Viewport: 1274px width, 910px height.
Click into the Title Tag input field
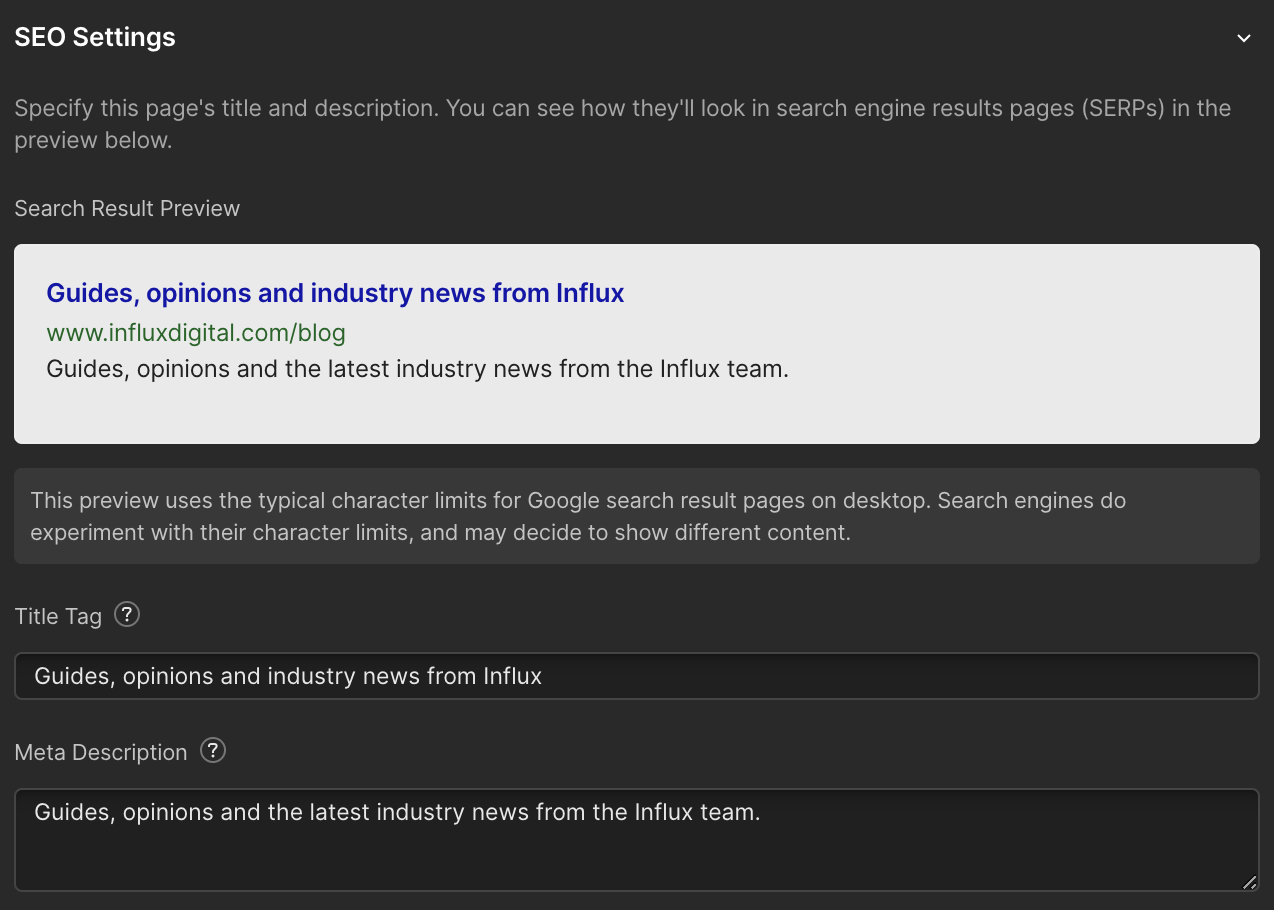tap(637, 676)
